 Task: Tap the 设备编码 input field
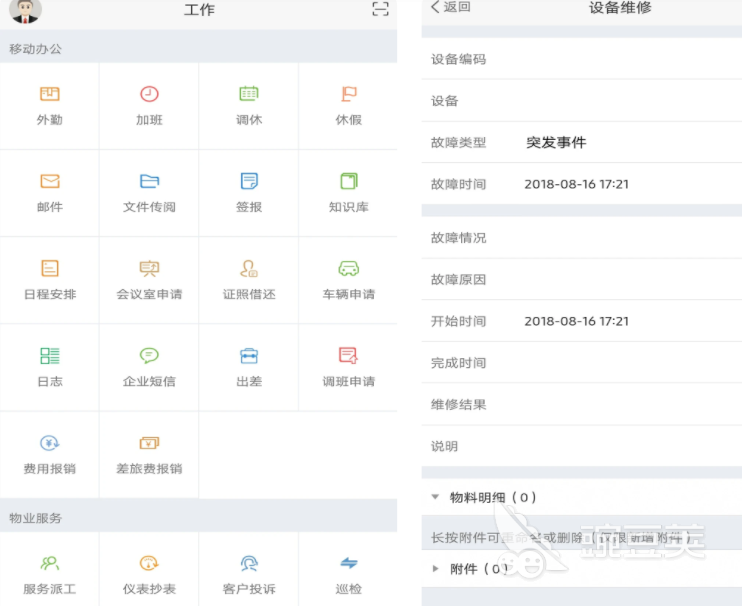620,59
